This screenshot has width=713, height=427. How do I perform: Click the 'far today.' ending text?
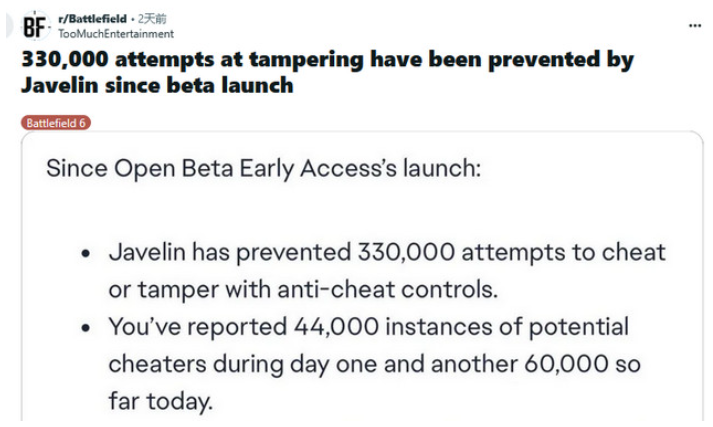[x=161, y=402]
